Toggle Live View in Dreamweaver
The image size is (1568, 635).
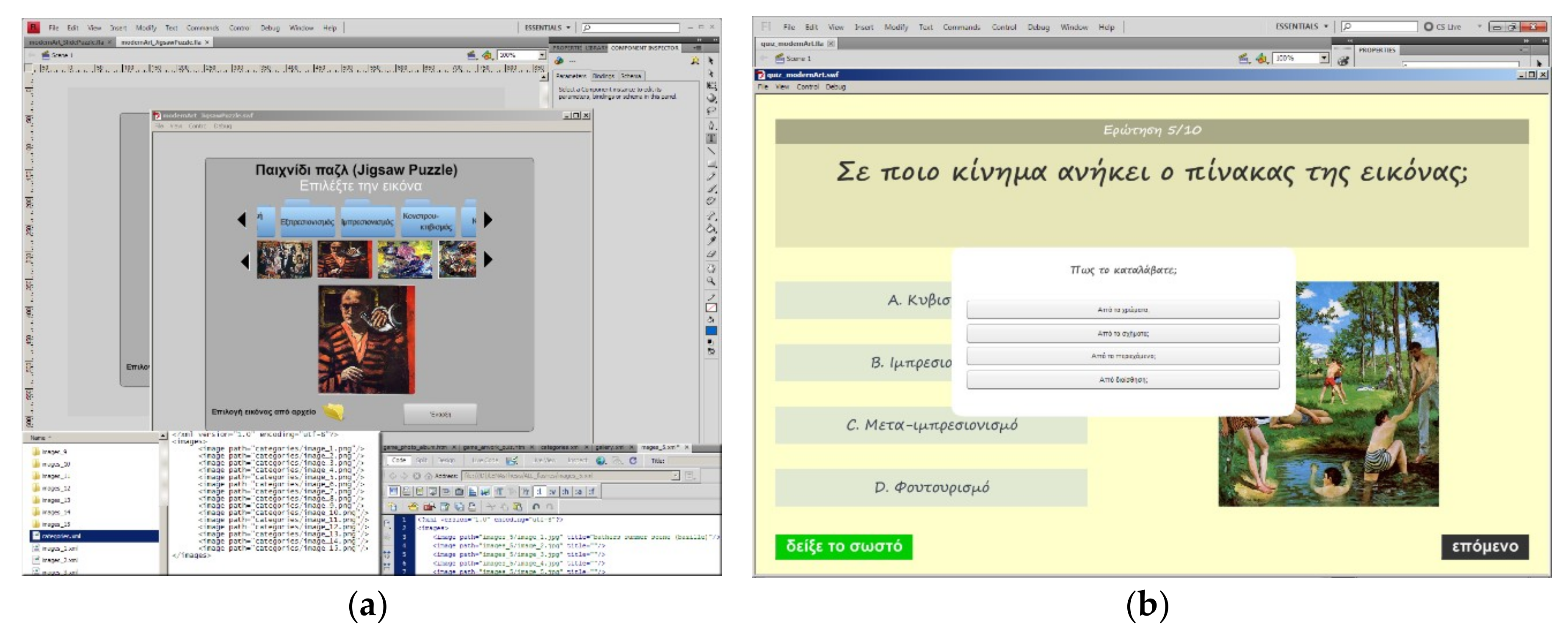[x=544, y=461]
